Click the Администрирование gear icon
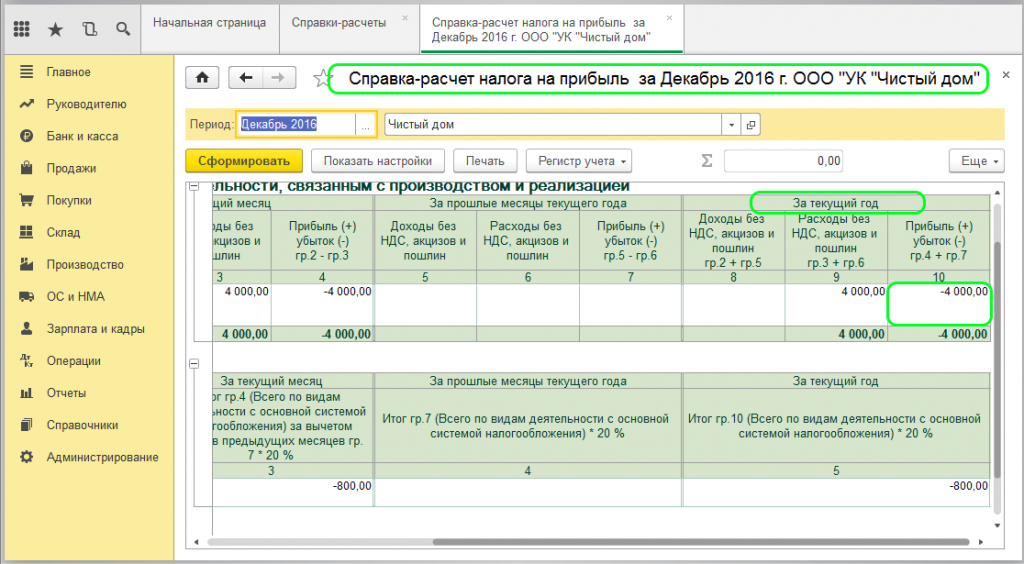This screenshot has width=1024, height=564. tap(26, 457)
